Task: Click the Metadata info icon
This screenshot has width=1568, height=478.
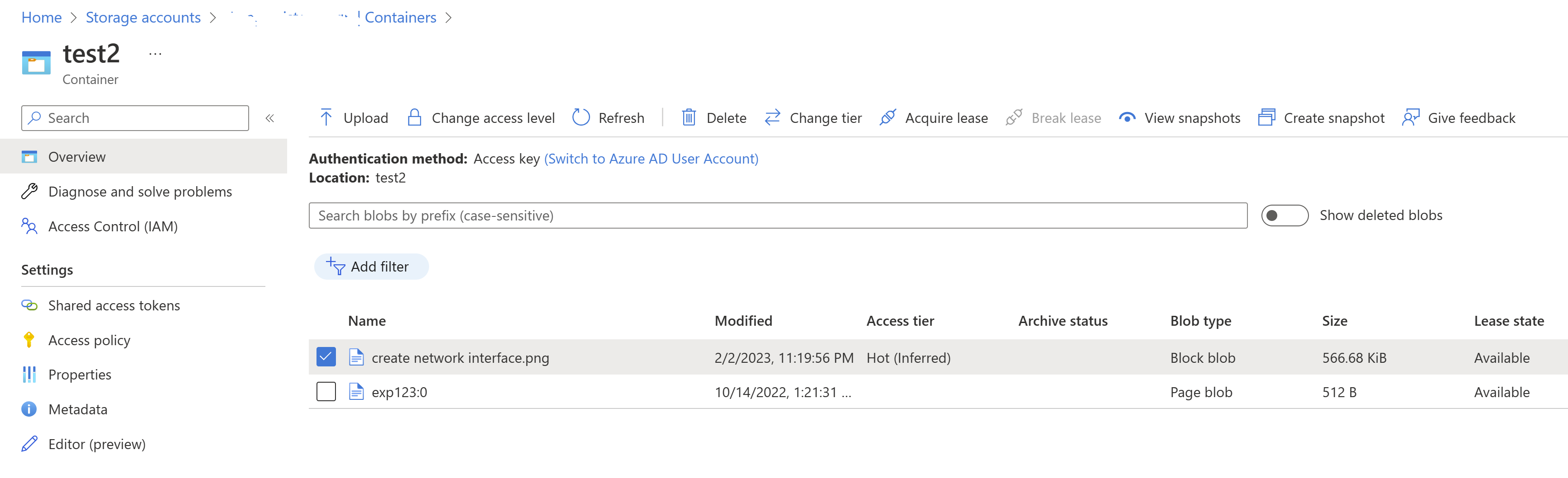Action: 29,409
